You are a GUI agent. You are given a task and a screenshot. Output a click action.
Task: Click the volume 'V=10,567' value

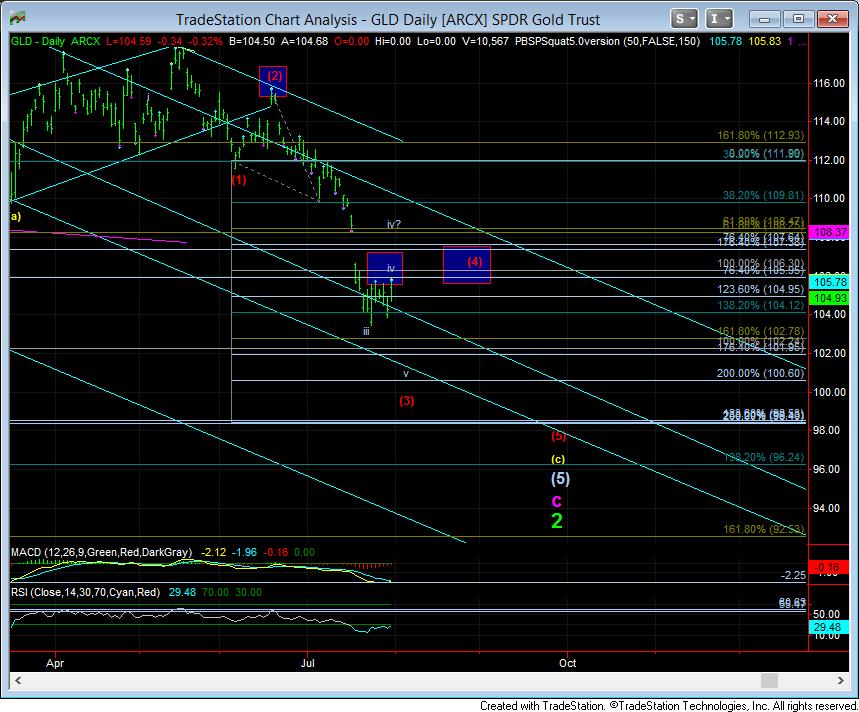(x=485, y=41)
